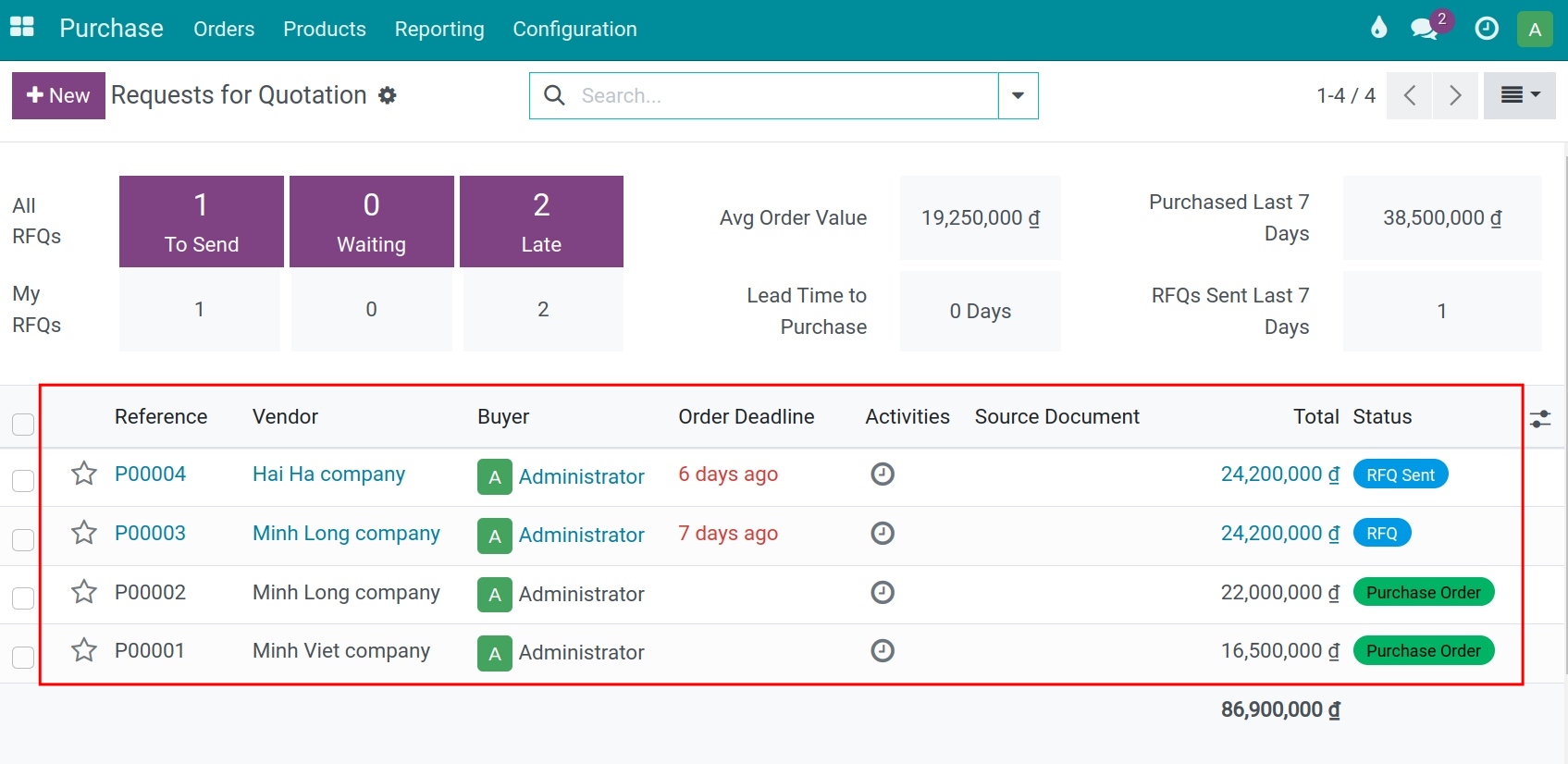
Task: Filter by the To Send RFQs card
Action: click(202, 222)
